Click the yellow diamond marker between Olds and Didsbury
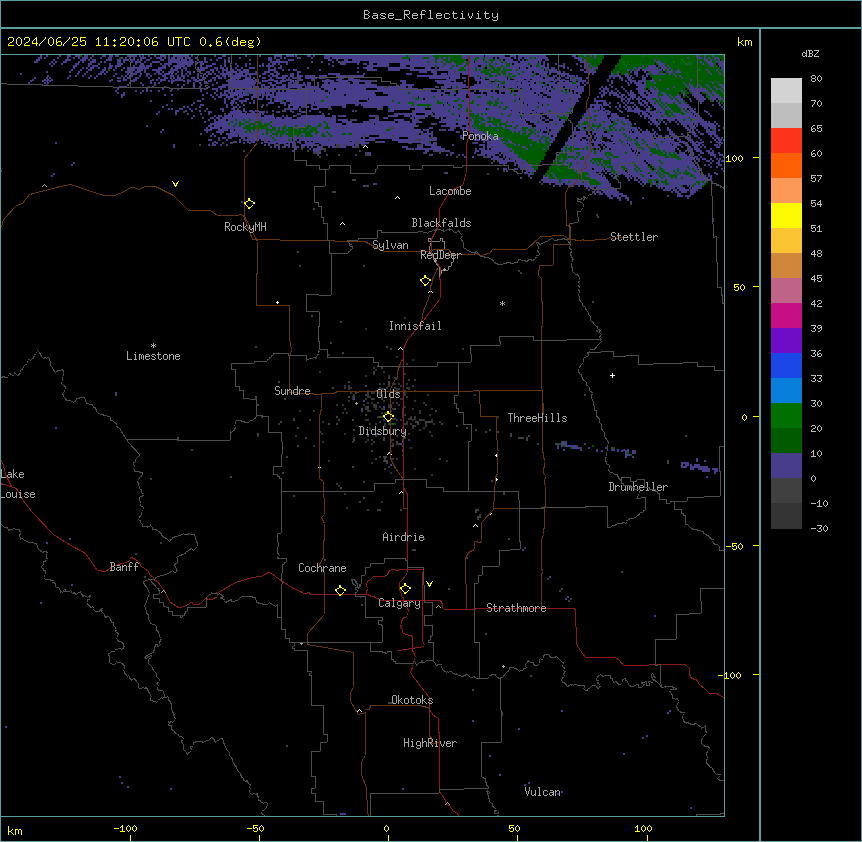Screen dimensions: 862x842 coord(388,417)
